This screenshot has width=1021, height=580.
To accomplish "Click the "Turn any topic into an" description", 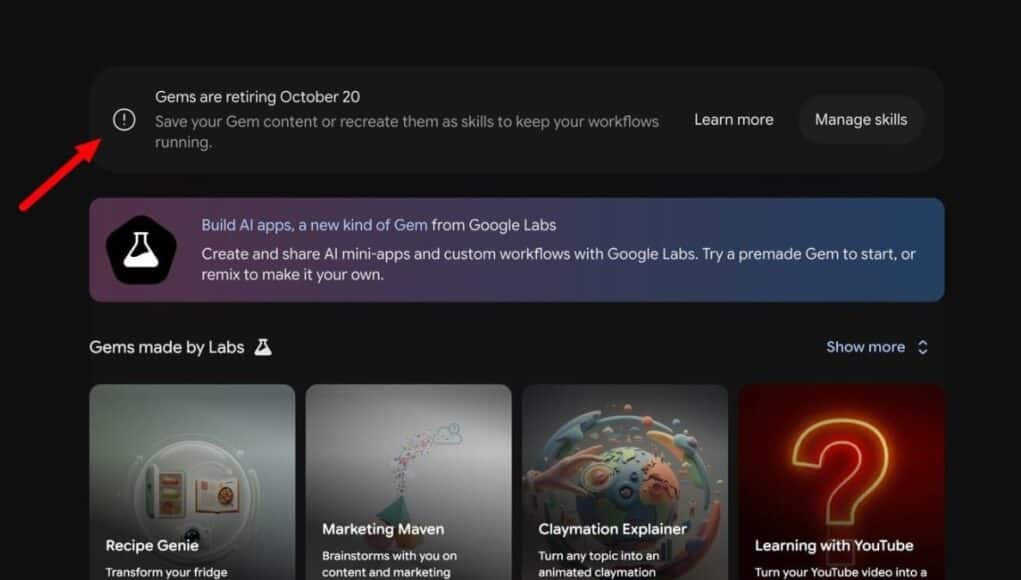I will pyautogui.click(x=598, y=564).
